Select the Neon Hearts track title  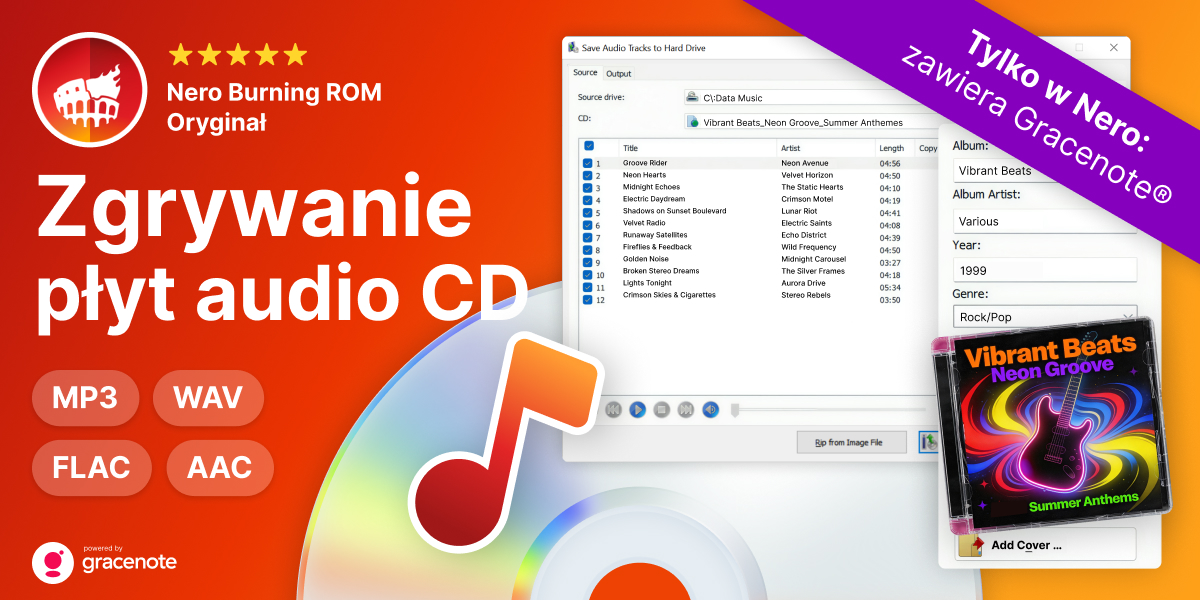click(x=644, y=175)
